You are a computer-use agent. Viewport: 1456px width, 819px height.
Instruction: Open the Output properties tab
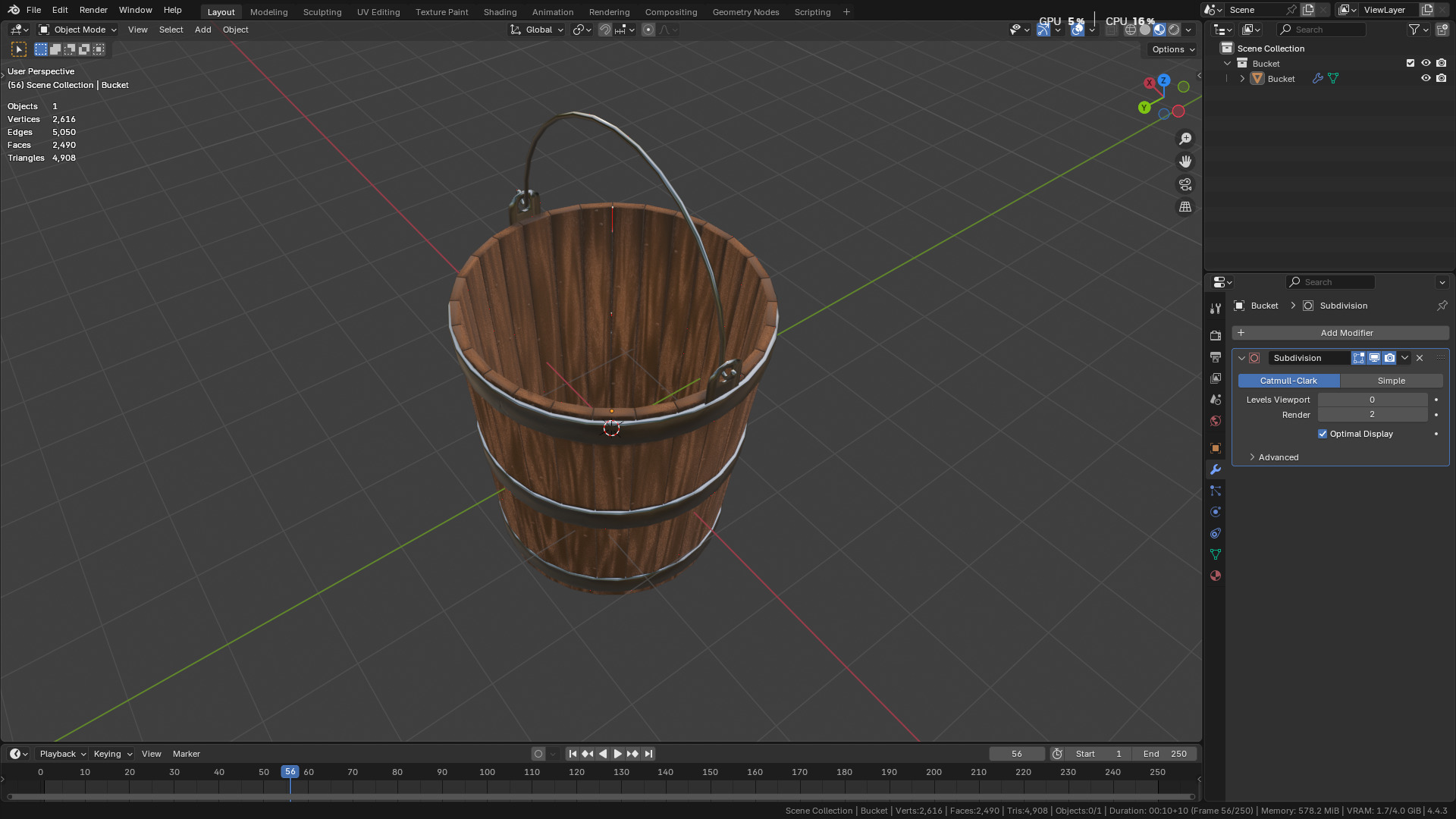coord(1216,356)
